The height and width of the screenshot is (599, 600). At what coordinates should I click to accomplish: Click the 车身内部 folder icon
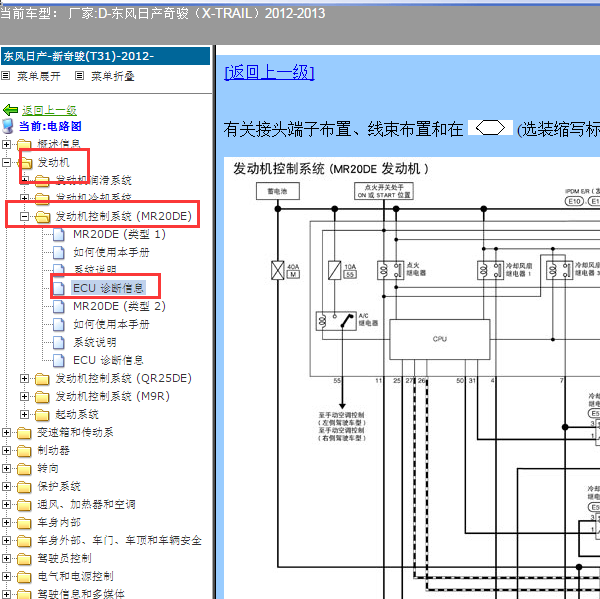pyautogui.click(x=24, y=523)
